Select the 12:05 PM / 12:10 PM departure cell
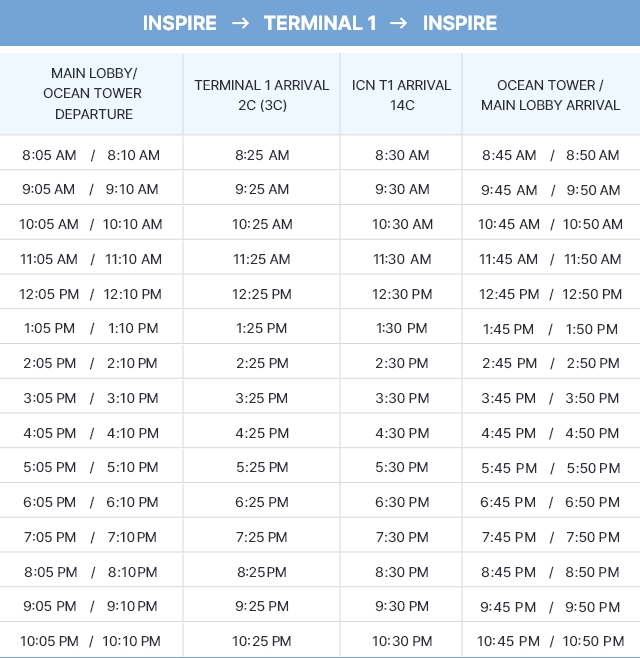 [91, 294]
